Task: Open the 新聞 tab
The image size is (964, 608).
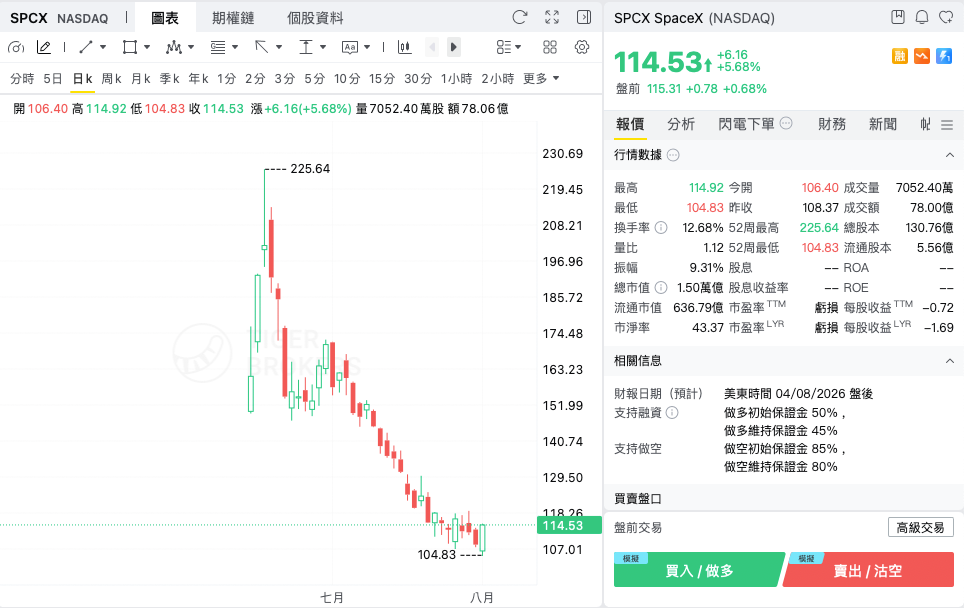Action: click(882, 124)
